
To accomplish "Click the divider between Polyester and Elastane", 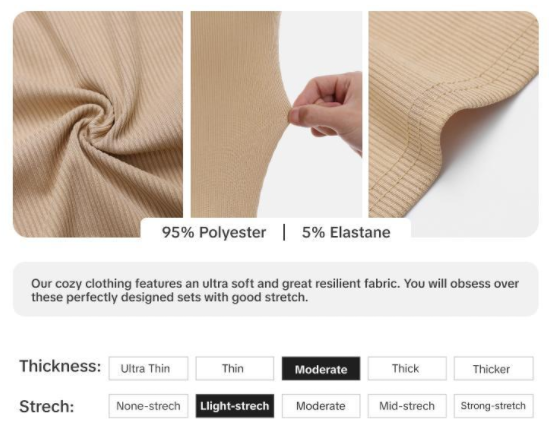I will [x=284, y=233].
